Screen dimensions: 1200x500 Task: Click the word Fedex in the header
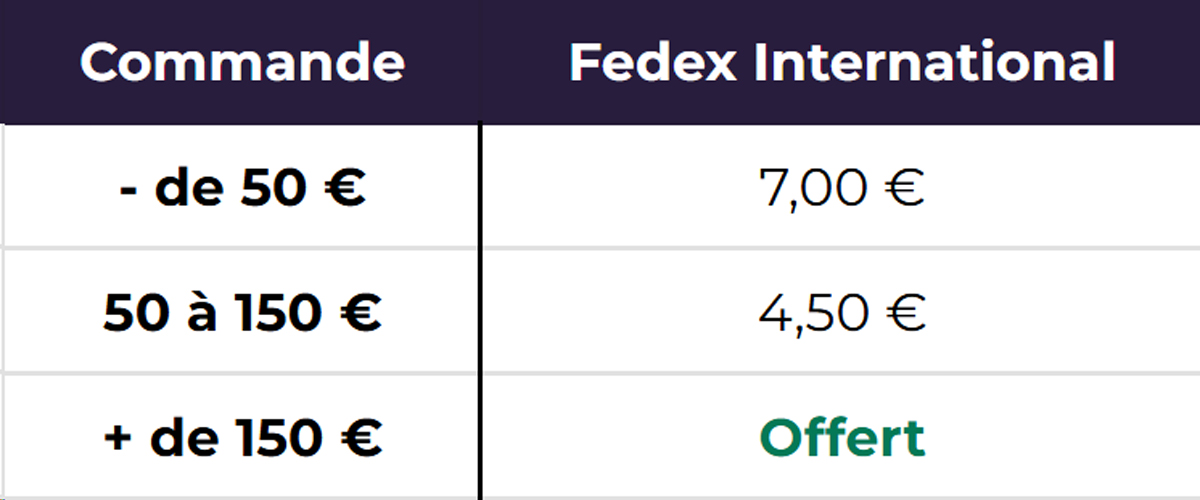652,63
